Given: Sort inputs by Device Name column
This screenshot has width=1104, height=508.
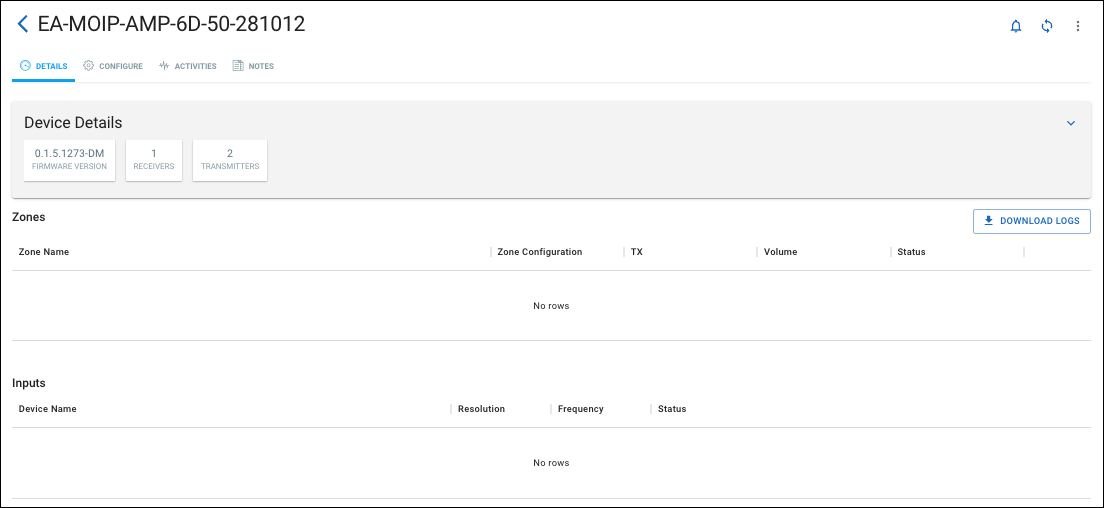Looking at the screenshot, I should (48, 409).
